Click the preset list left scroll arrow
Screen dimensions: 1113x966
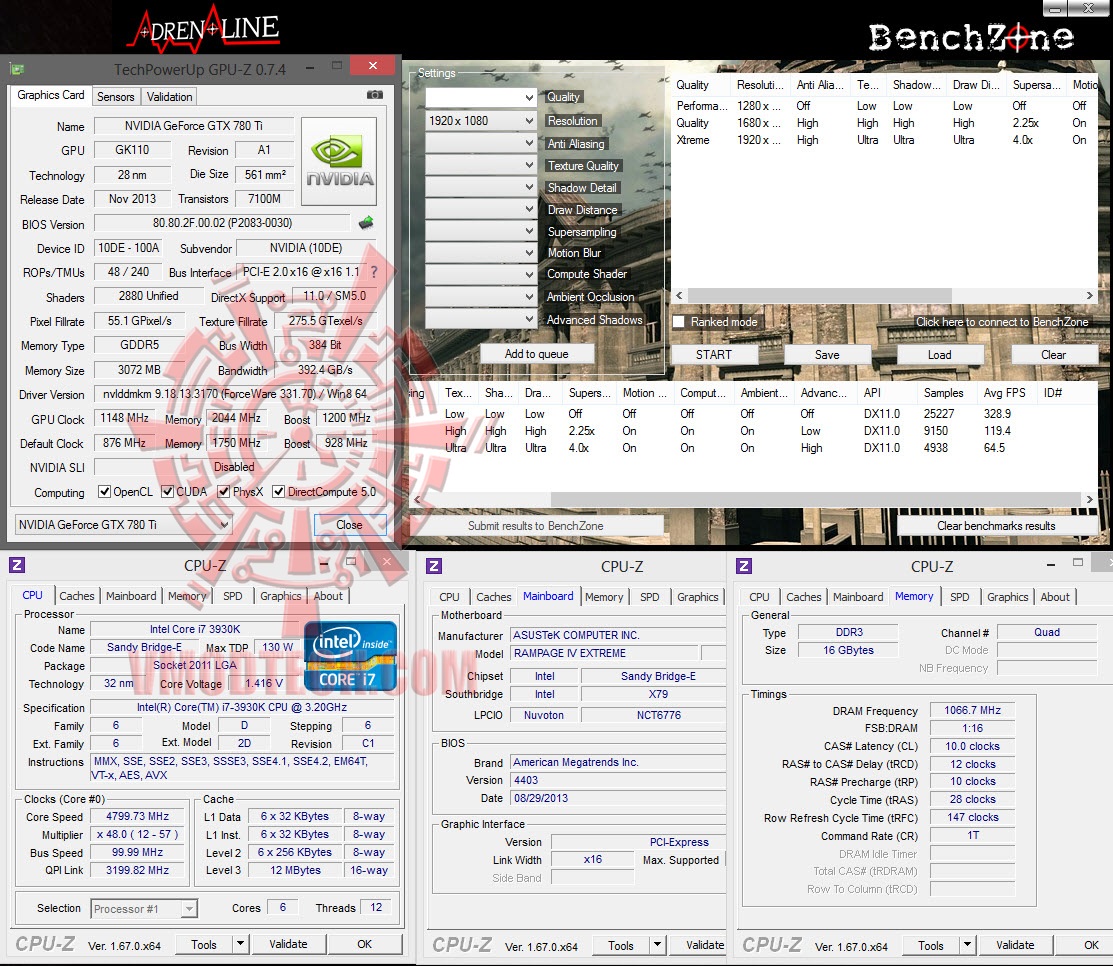click(679, 295)
